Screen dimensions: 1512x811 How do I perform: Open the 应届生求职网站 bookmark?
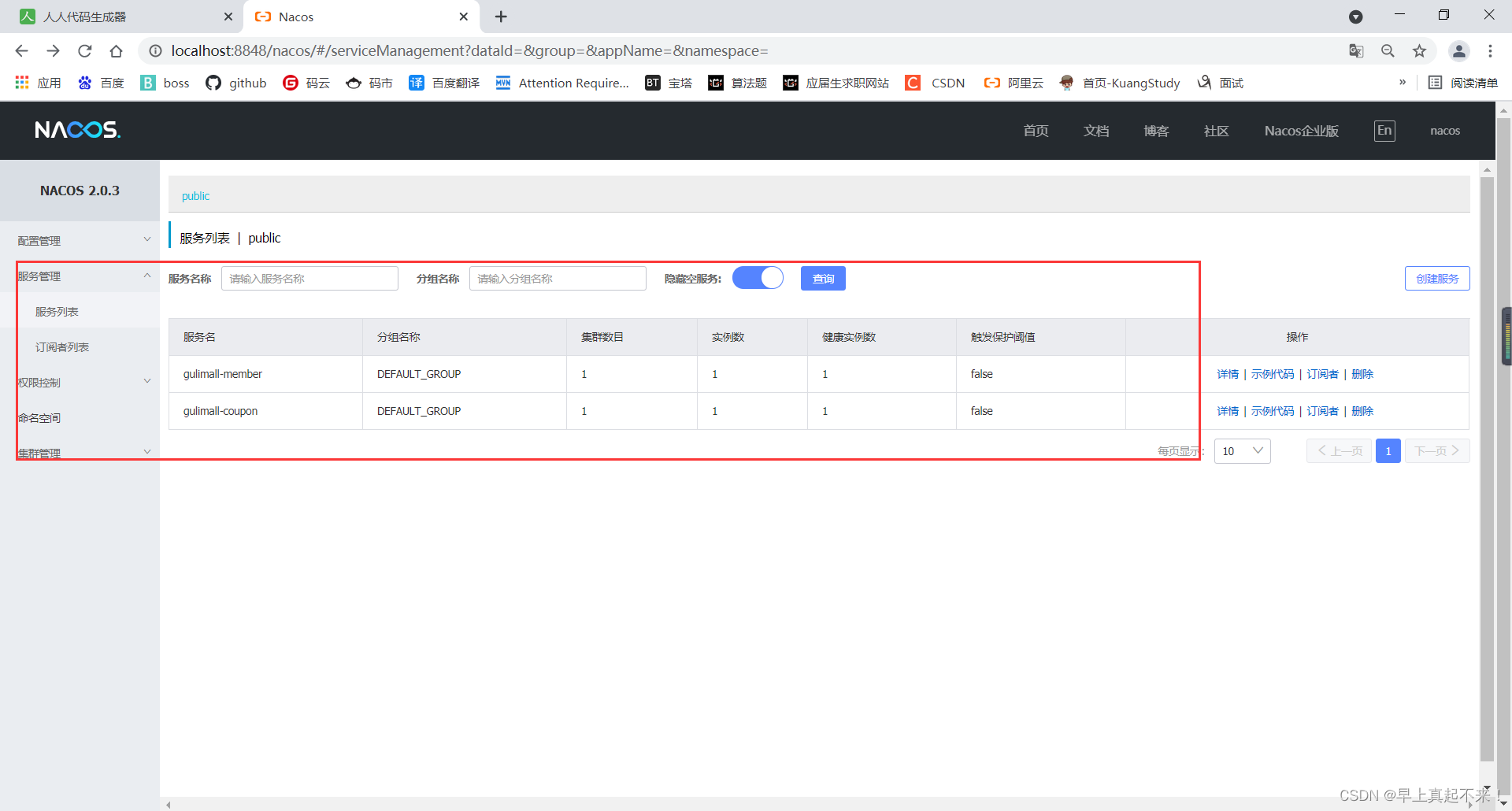coord(836,83)
